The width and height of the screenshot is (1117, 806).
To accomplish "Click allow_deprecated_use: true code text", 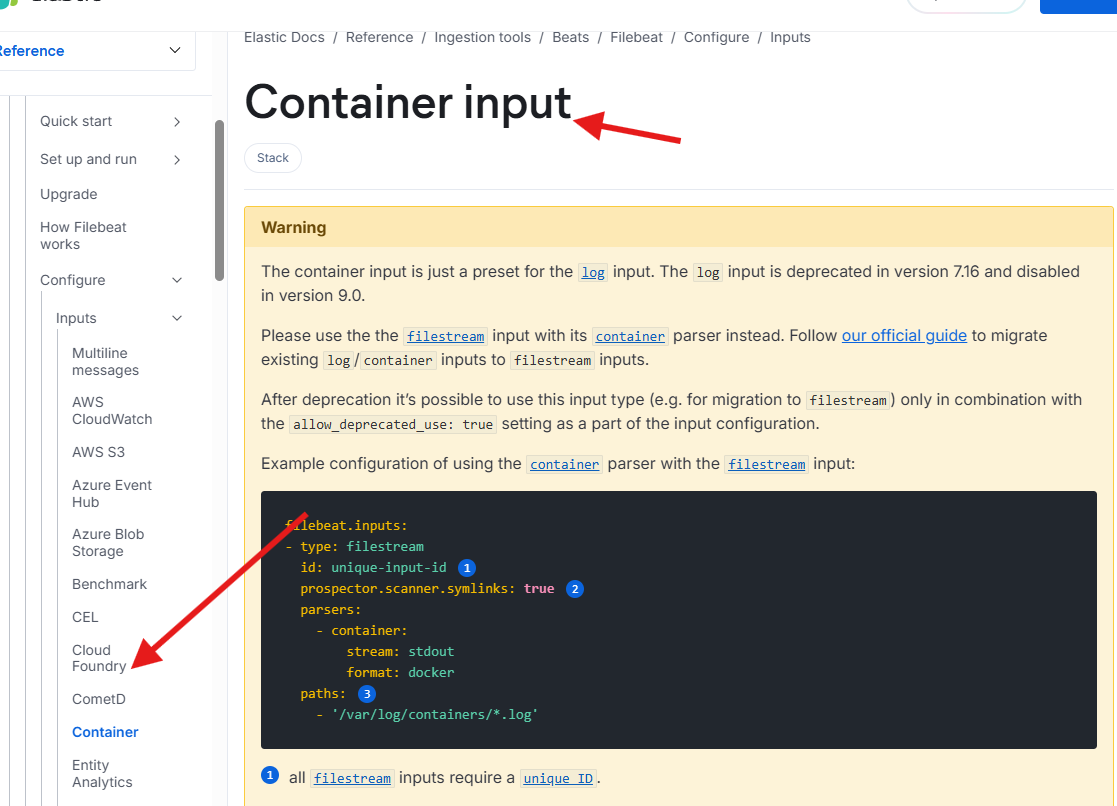I will 393,425.
